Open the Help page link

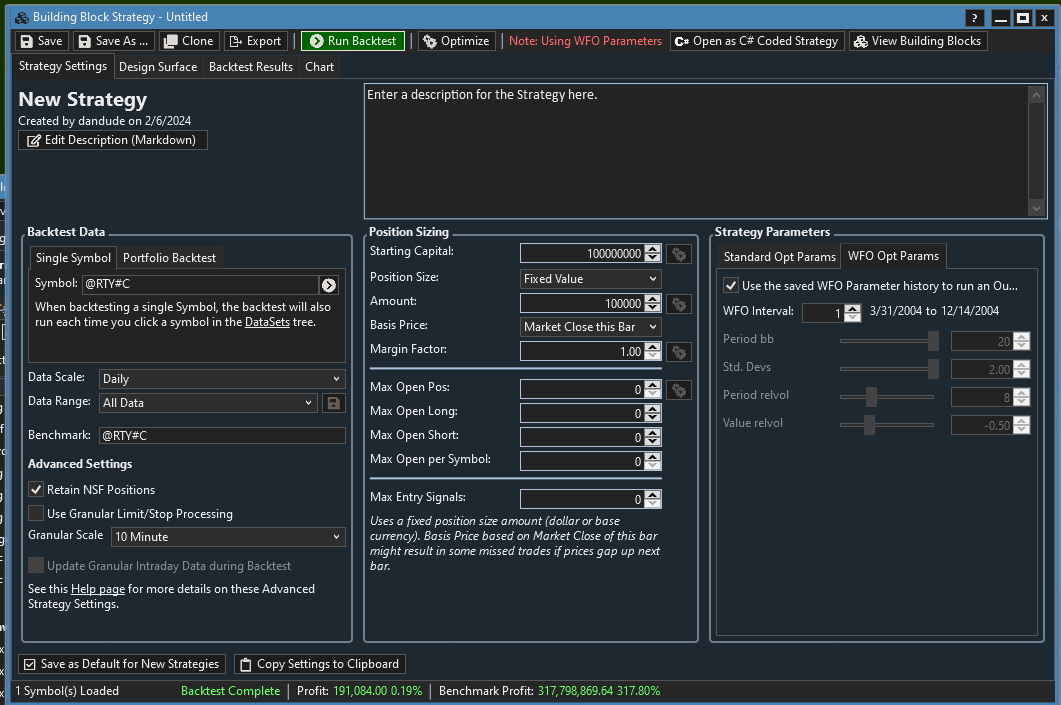coord(98,589)
